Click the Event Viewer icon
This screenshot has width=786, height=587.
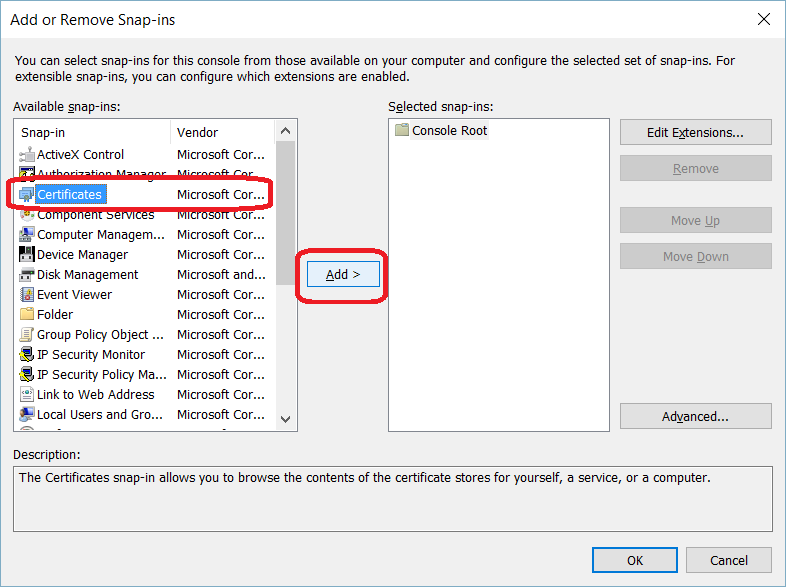click(27, 295)
